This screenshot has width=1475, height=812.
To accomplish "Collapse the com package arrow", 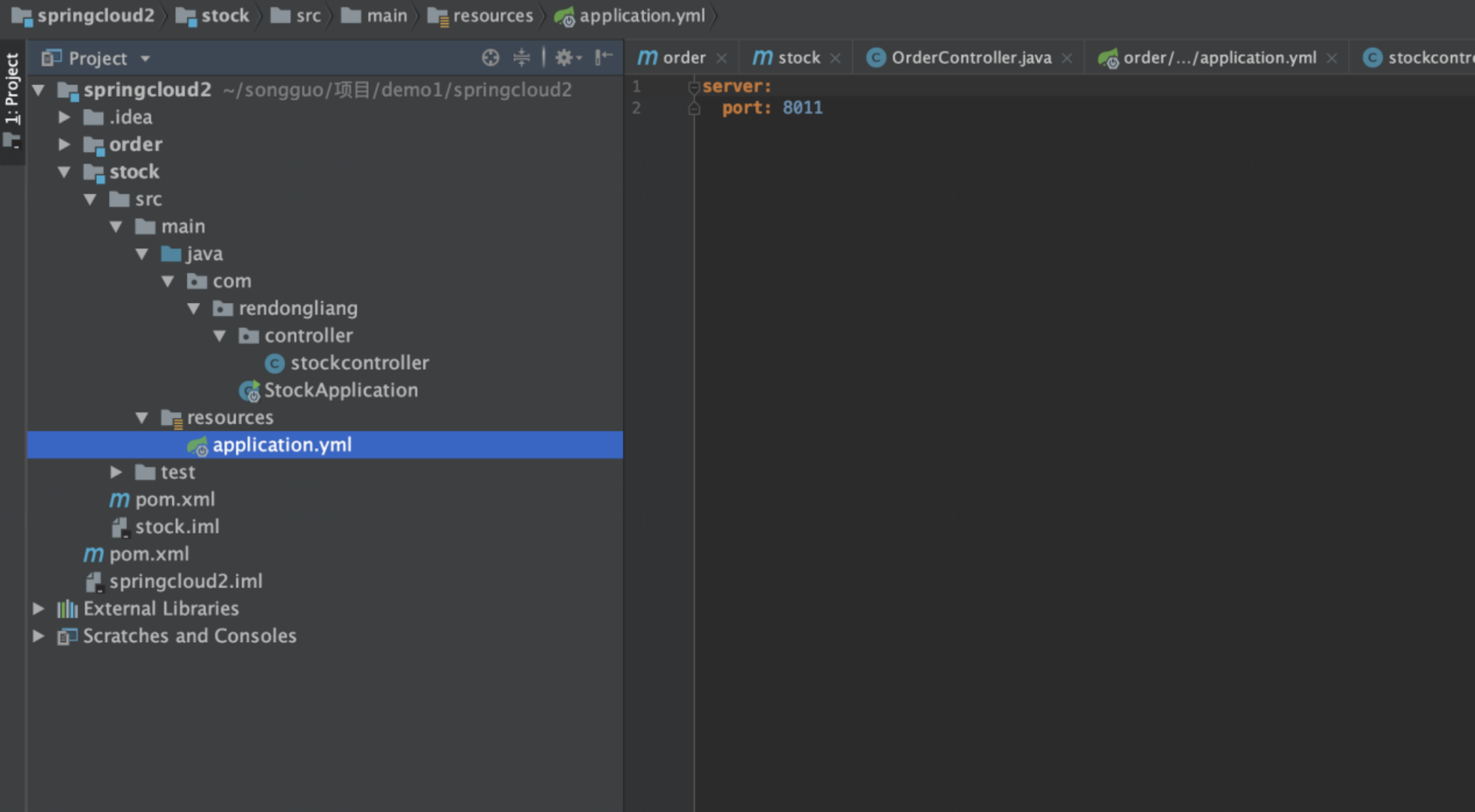I will click(x=168, y=281).
